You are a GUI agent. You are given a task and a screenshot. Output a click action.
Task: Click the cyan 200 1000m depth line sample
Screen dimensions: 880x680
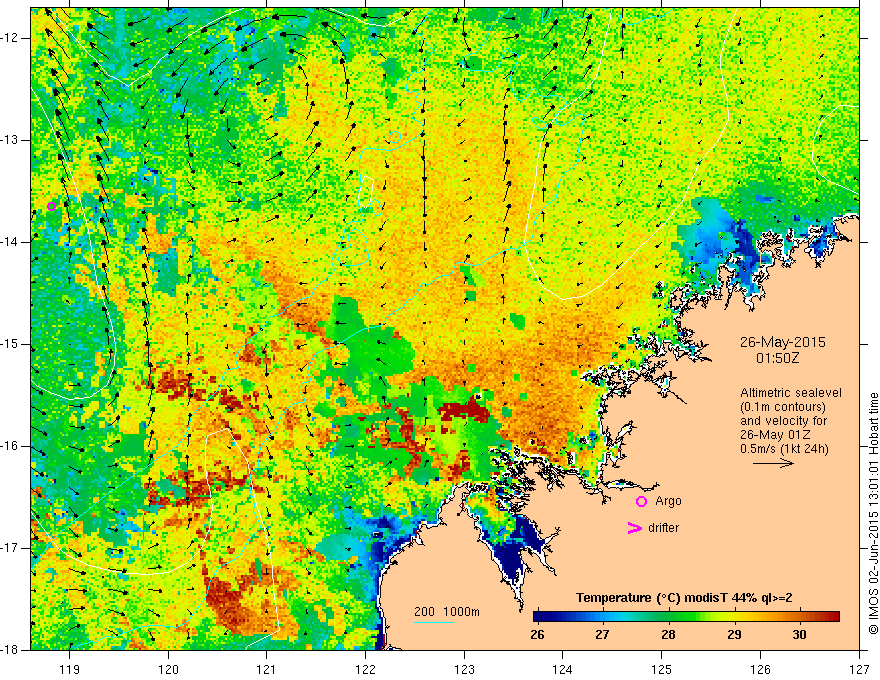tap(434, 622)
